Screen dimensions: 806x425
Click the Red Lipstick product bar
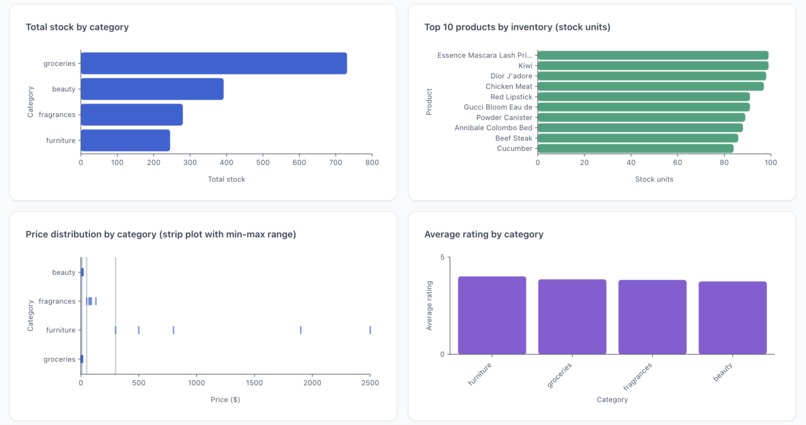coord(644,97)
